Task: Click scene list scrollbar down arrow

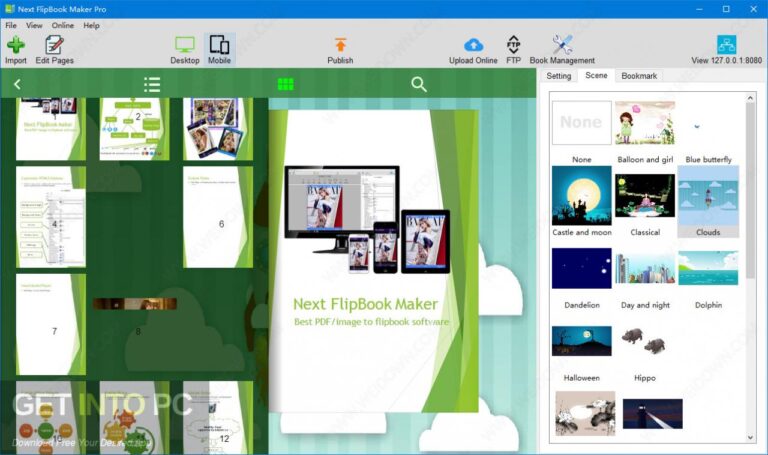Action: [750, 437]
